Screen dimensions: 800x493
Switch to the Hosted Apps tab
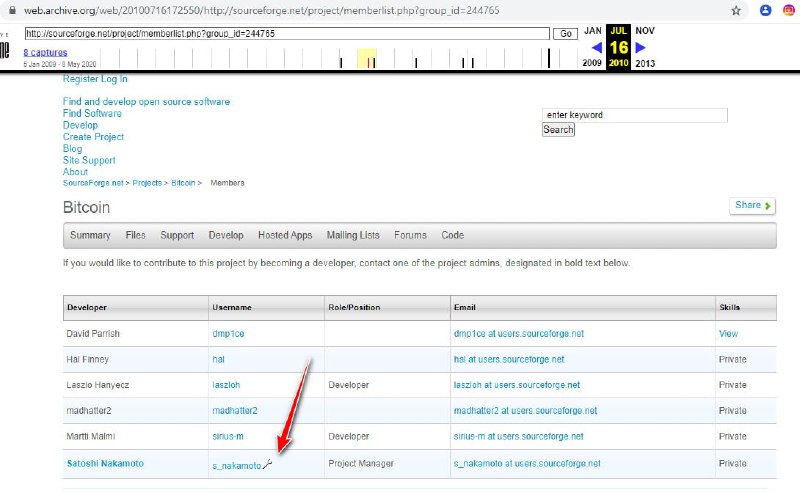tap(285, 235)
